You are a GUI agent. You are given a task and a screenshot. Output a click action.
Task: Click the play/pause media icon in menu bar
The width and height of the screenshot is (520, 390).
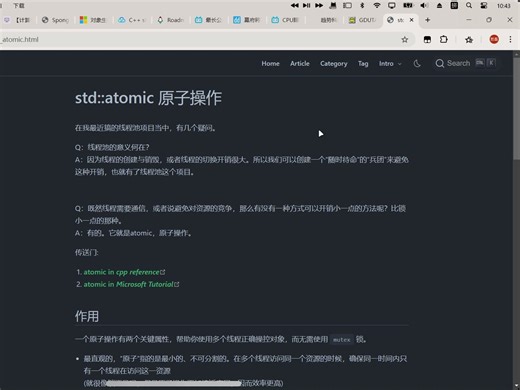click(307, 5)
